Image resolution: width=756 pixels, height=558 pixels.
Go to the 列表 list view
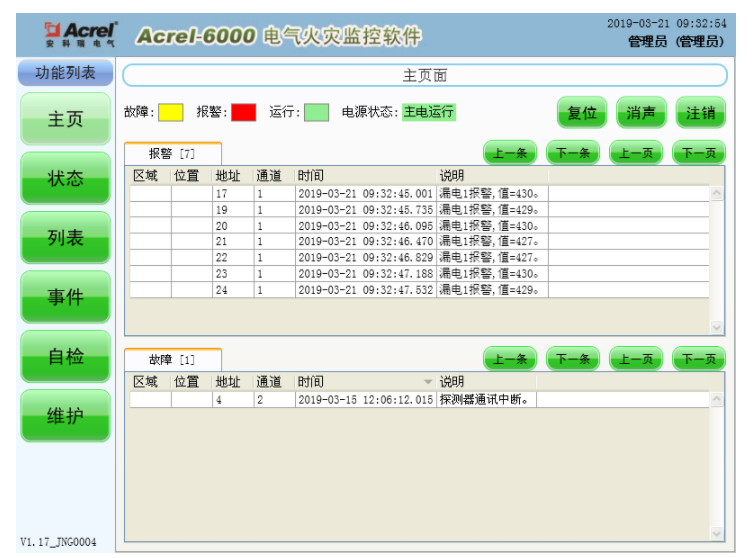(65, 239)
